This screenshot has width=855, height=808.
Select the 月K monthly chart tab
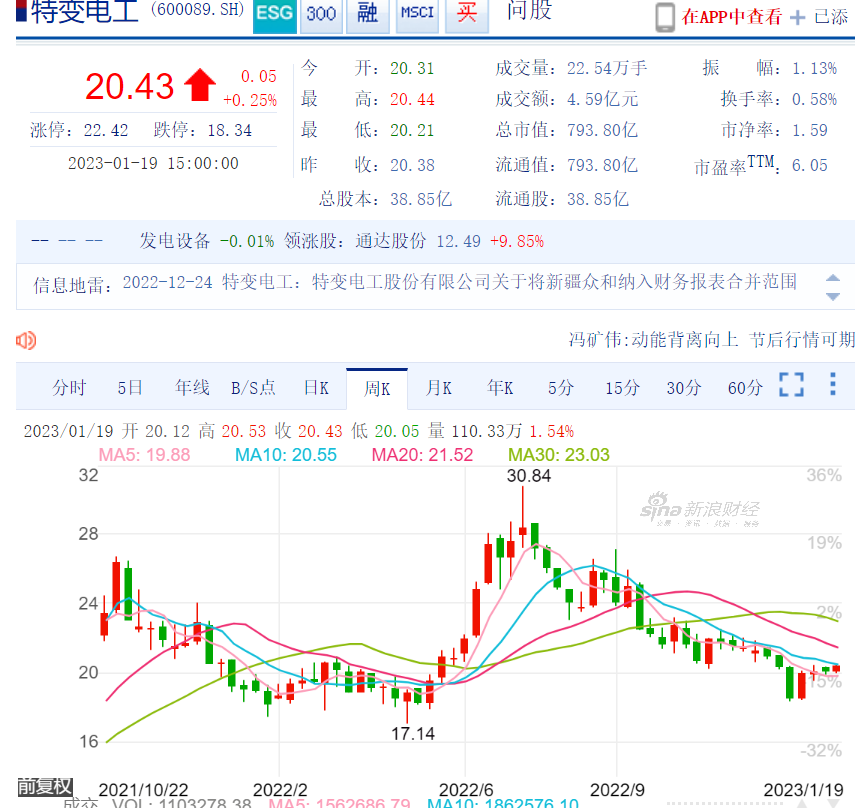439,388
